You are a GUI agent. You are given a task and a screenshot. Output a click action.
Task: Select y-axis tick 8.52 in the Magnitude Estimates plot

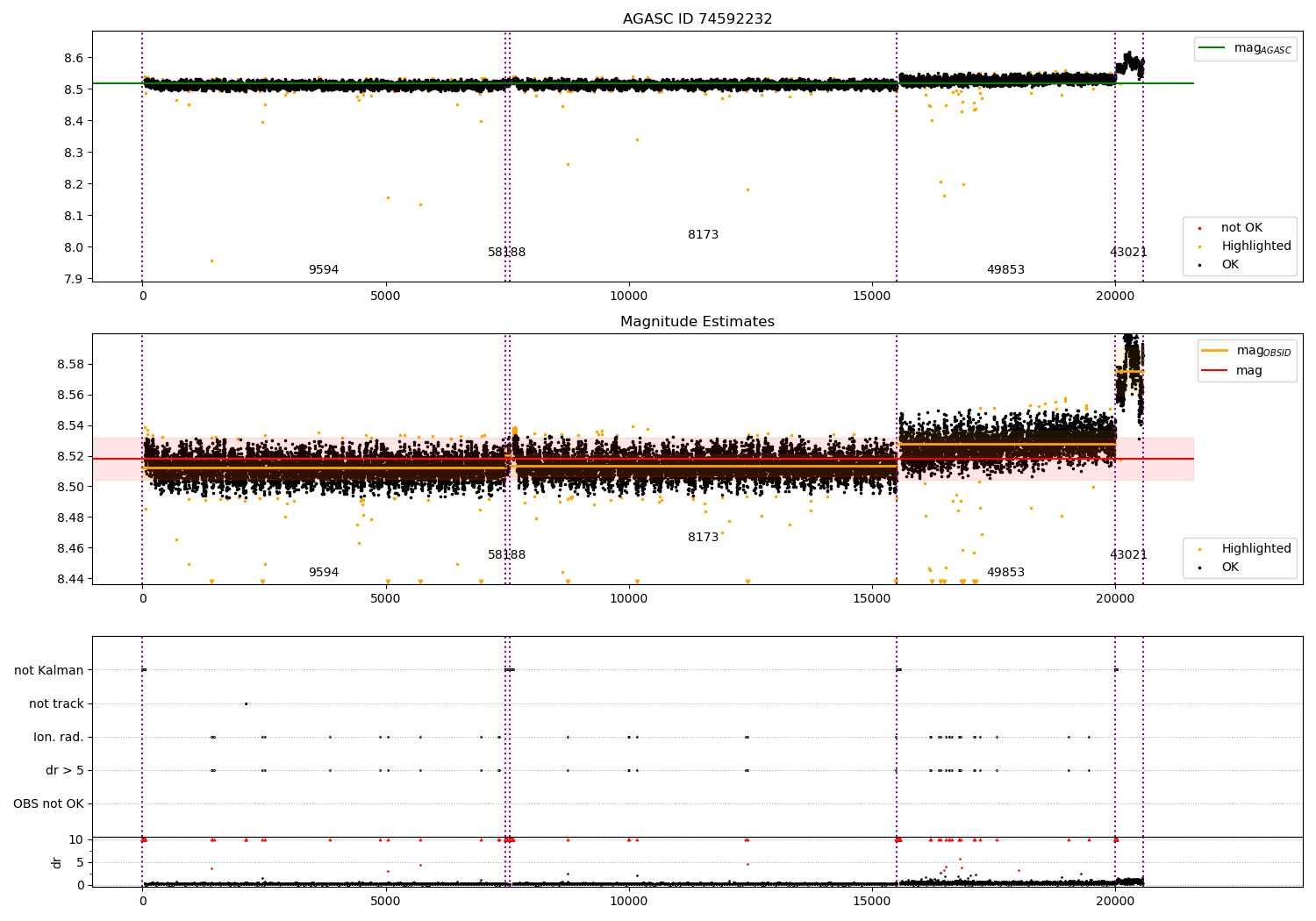point(69,457)
